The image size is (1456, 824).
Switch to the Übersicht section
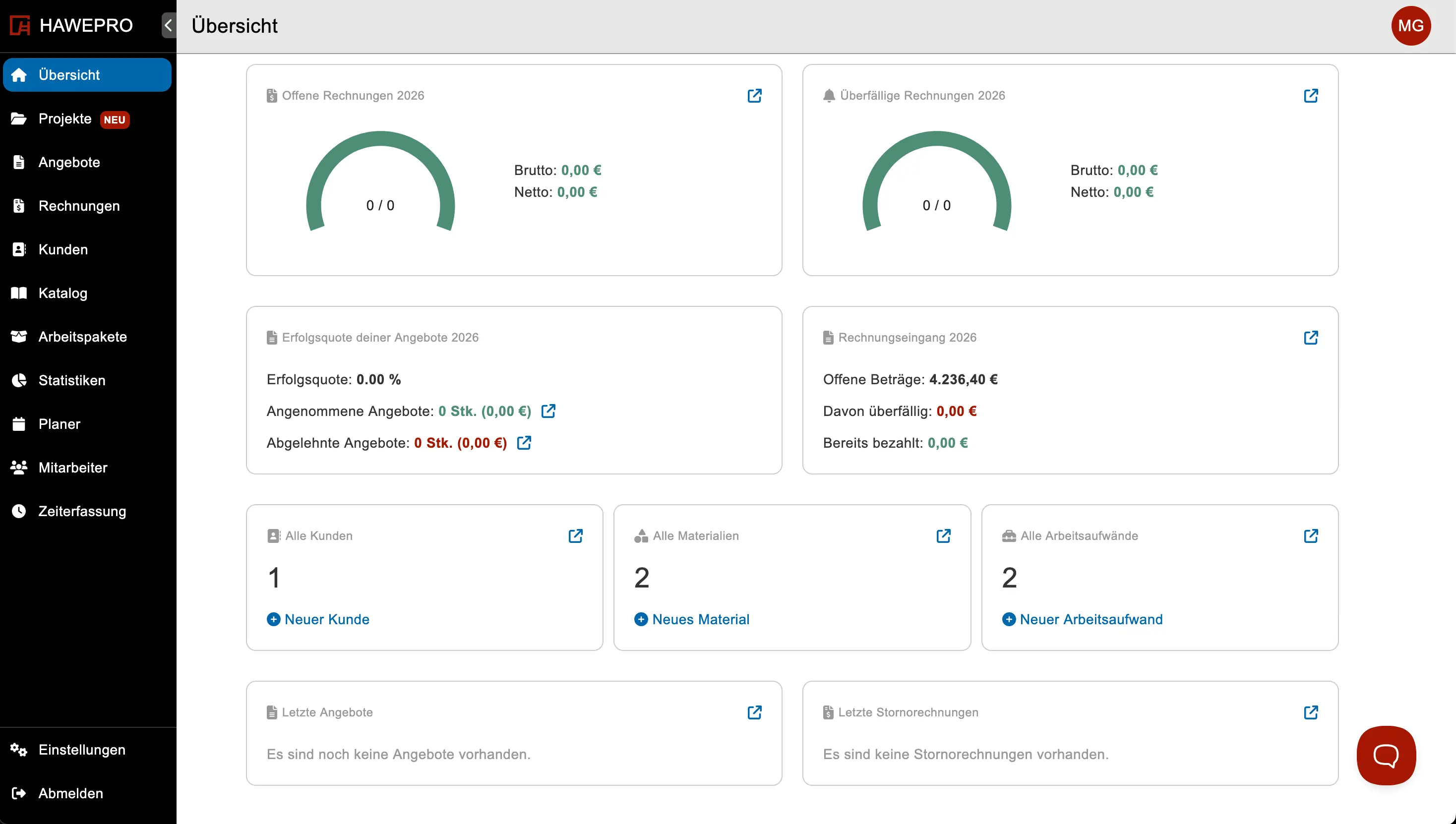tap(69, 74)
